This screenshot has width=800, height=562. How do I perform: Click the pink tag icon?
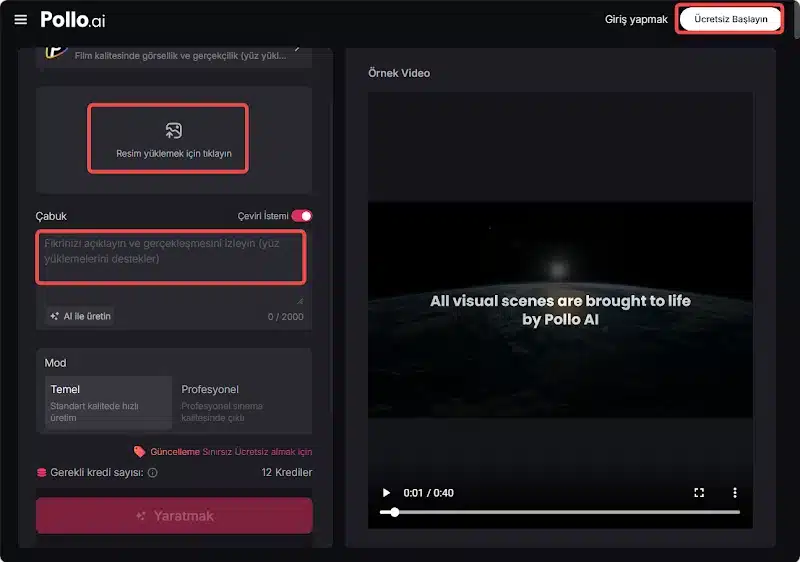139,451
